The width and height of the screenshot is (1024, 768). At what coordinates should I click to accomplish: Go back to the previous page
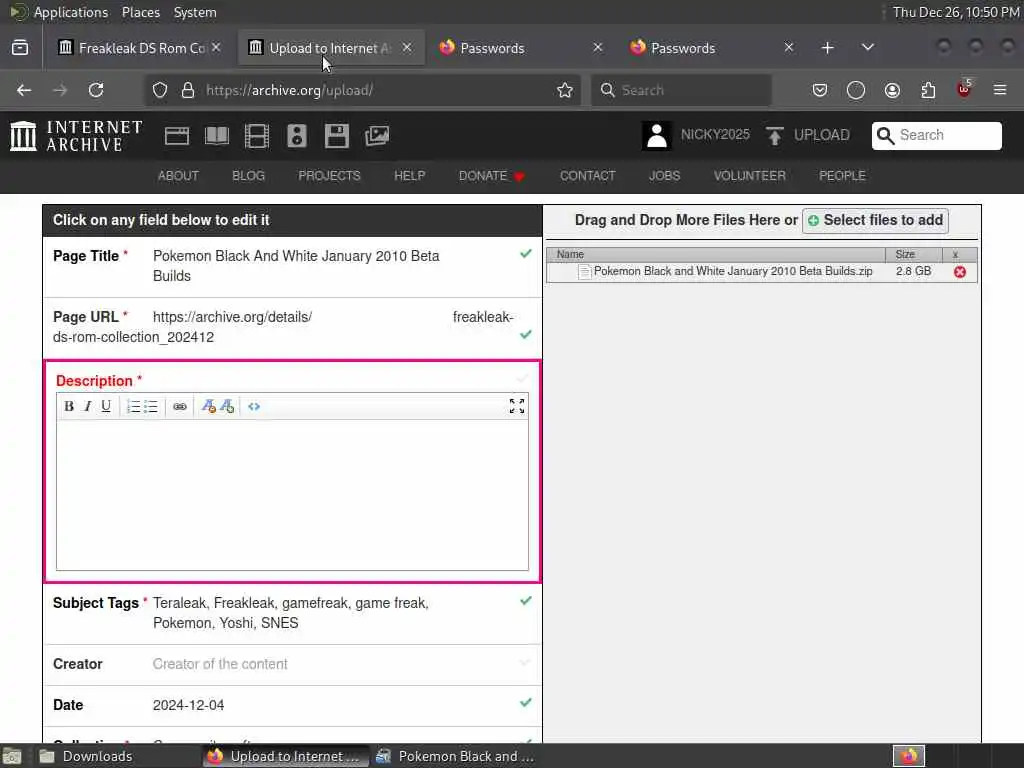(x=24, y=90)
